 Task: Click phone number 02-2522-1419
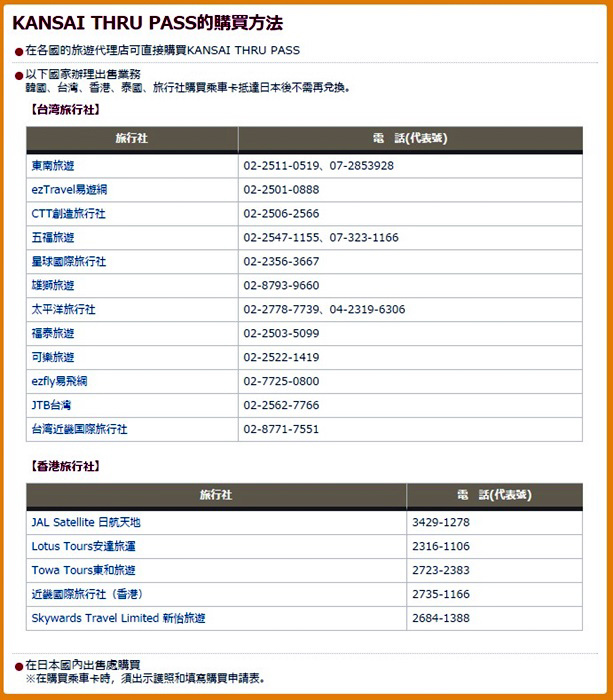[x=281, y=357]
